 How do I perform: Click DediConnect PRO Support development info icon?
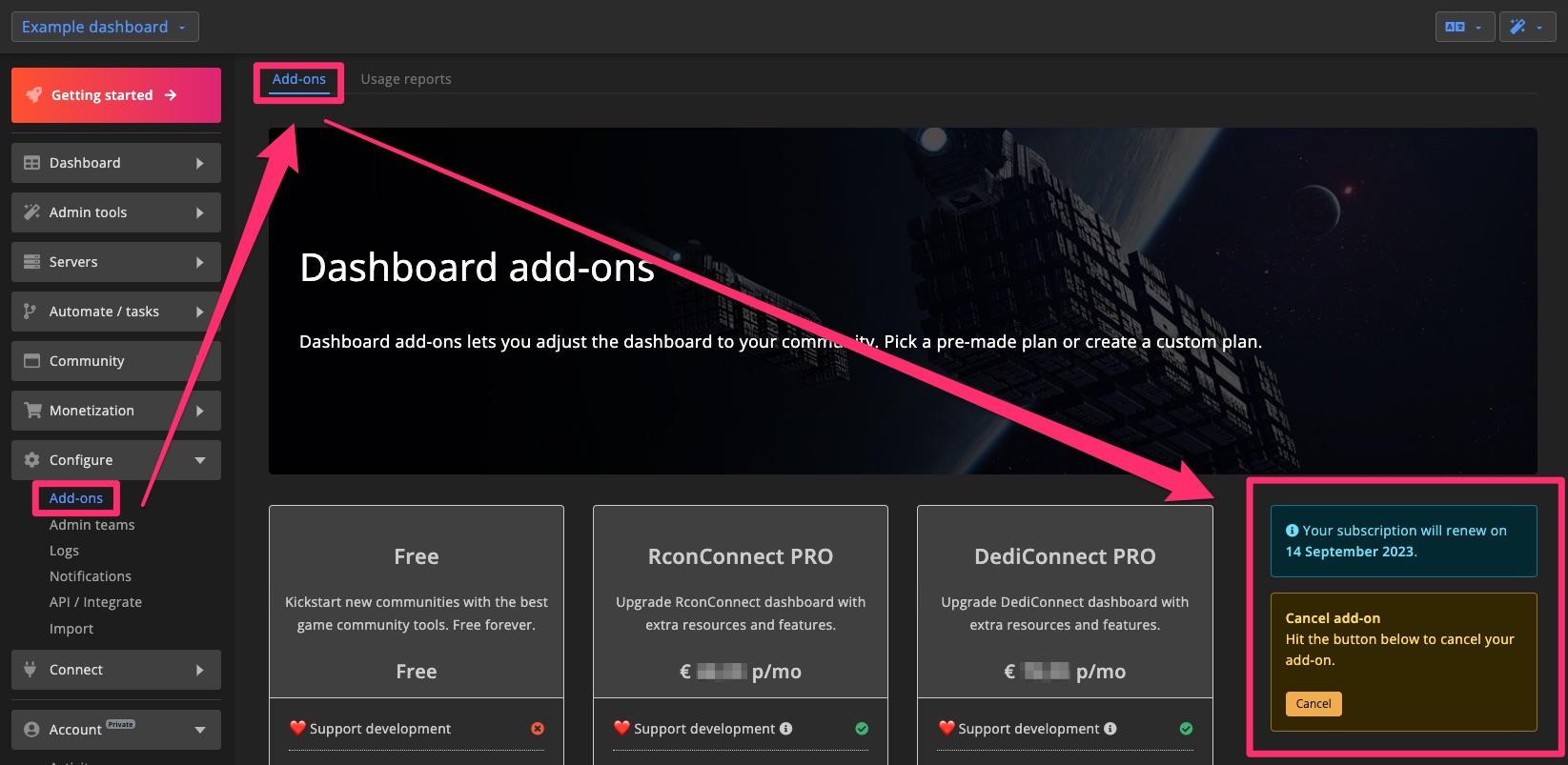pos(1110,729)
